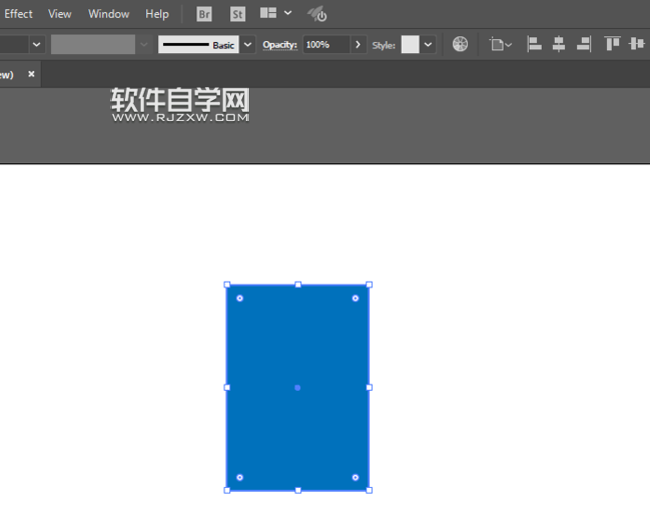Click the top-right live corner widget
This screenshot has height=529, width=650.
355,298
